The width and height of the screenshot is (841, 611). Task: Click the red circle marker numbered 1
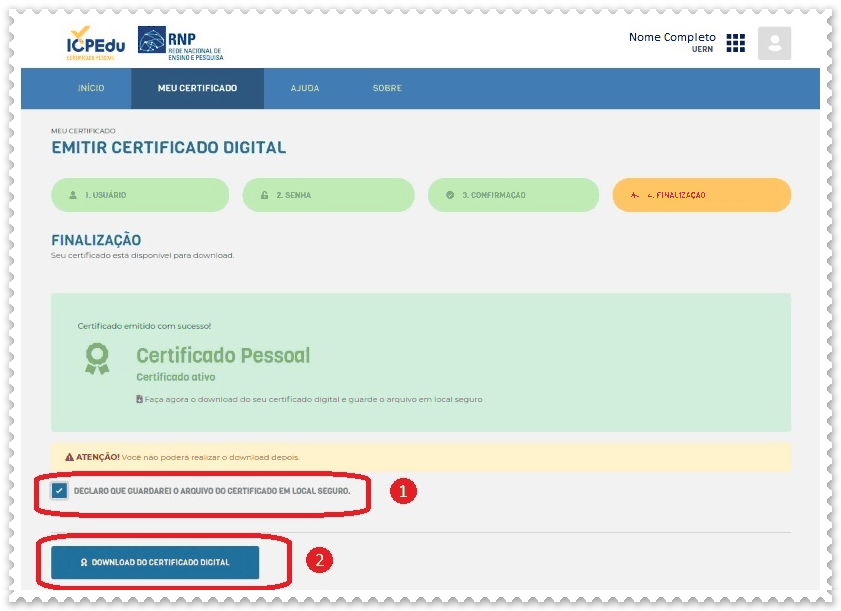tap(402, 492)
